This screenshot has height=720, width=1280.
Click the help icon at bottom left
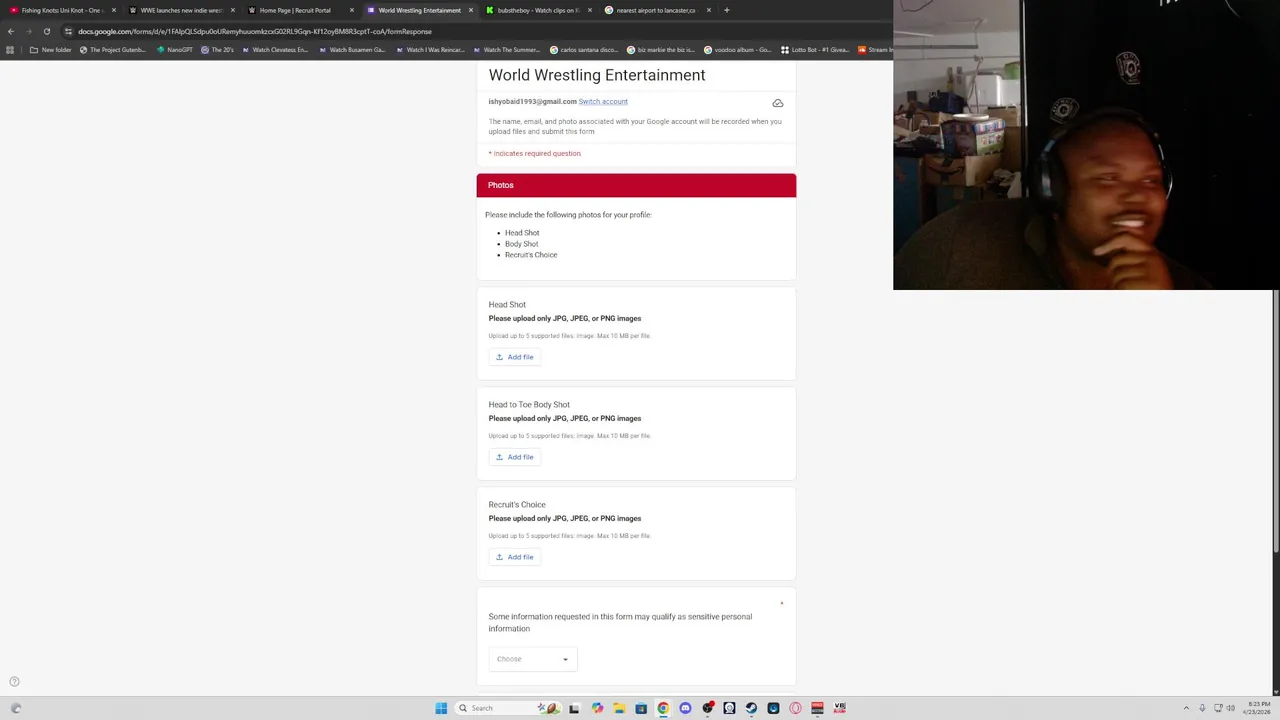pyautogui.click(x=14, y=682)
